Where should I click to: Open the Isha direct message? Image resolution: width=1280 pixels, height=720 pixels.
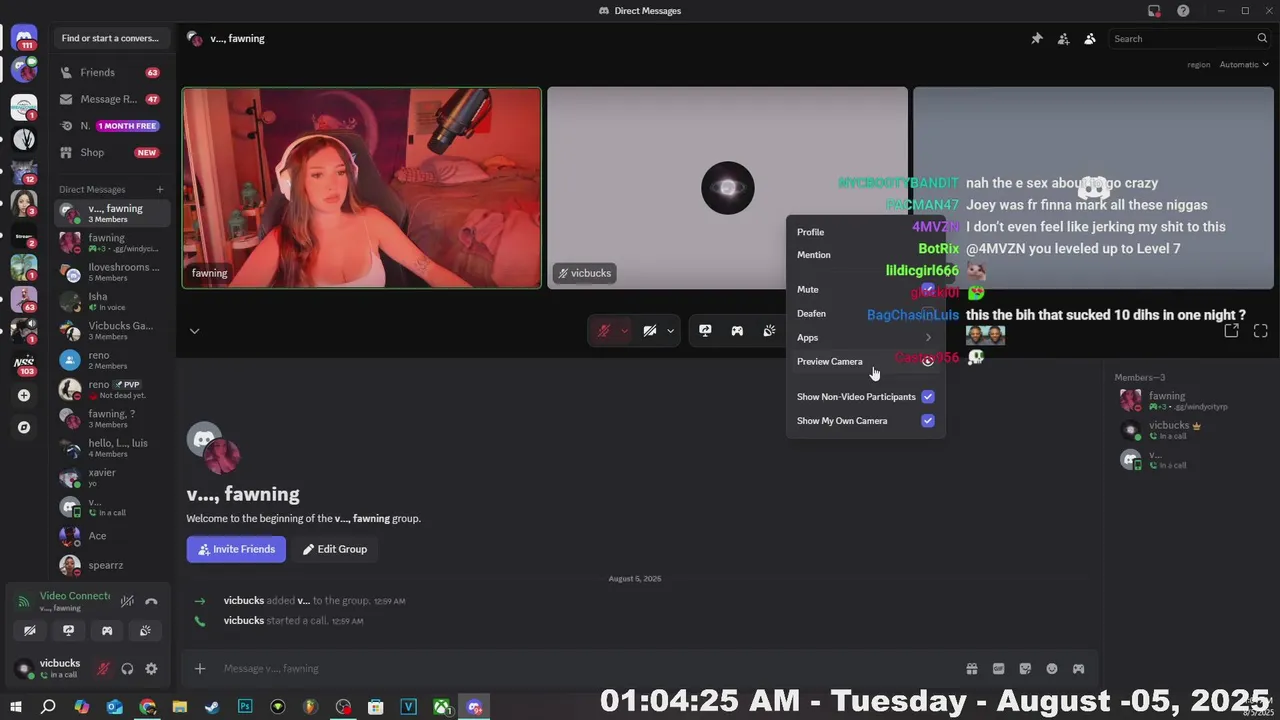click(x=112, y=301)
